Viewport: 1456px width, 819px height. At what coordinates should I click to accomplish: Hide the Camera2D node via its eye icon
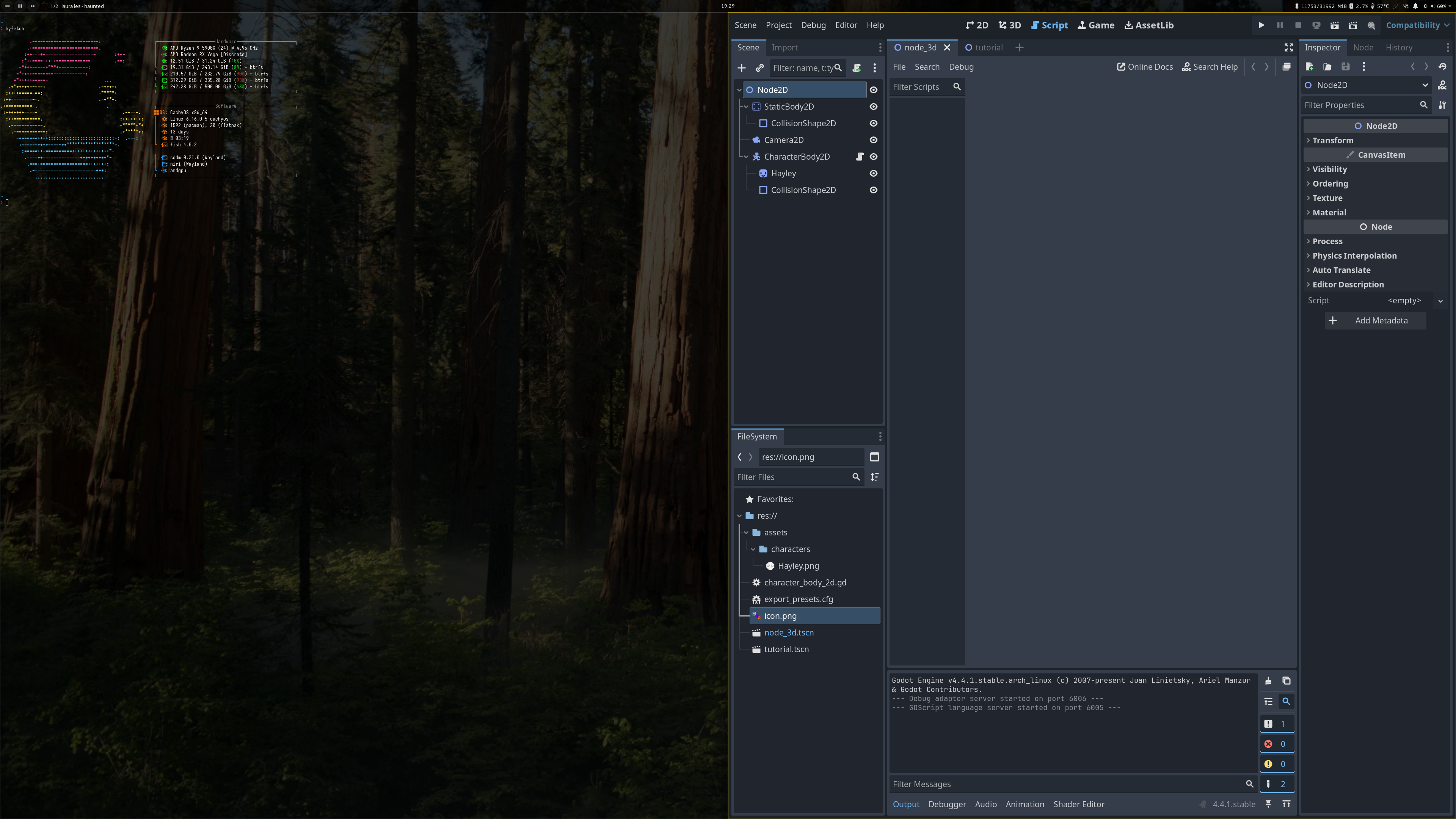point(873,140)
